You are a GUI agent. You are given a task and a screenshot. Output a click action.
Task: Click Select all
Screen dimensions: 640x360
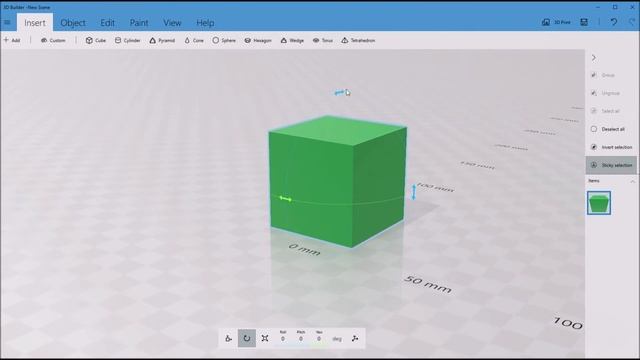606,111
